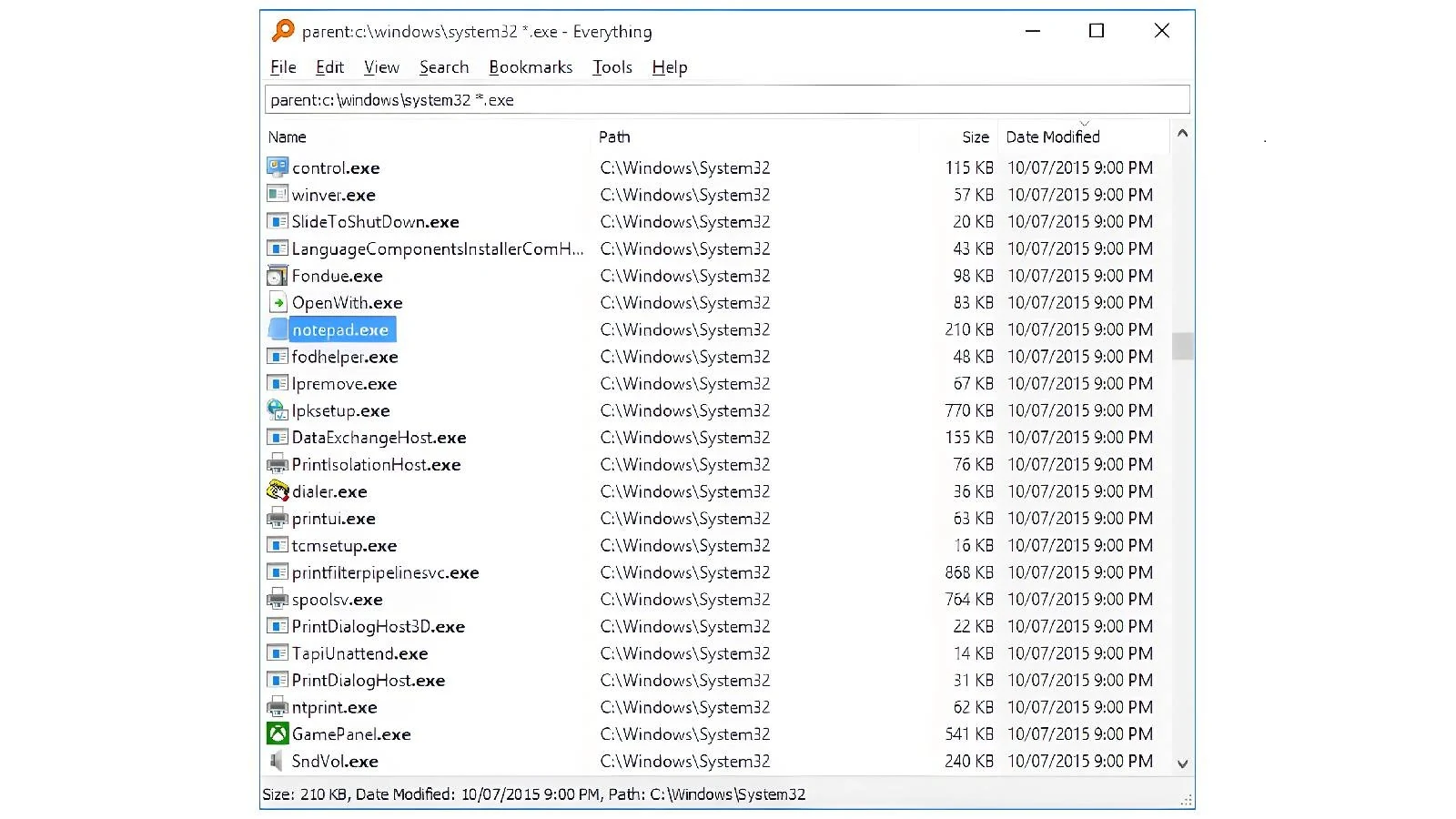Sort by the Date Modified column header
1456x819 pixels.
click(x=1083, y=136)
